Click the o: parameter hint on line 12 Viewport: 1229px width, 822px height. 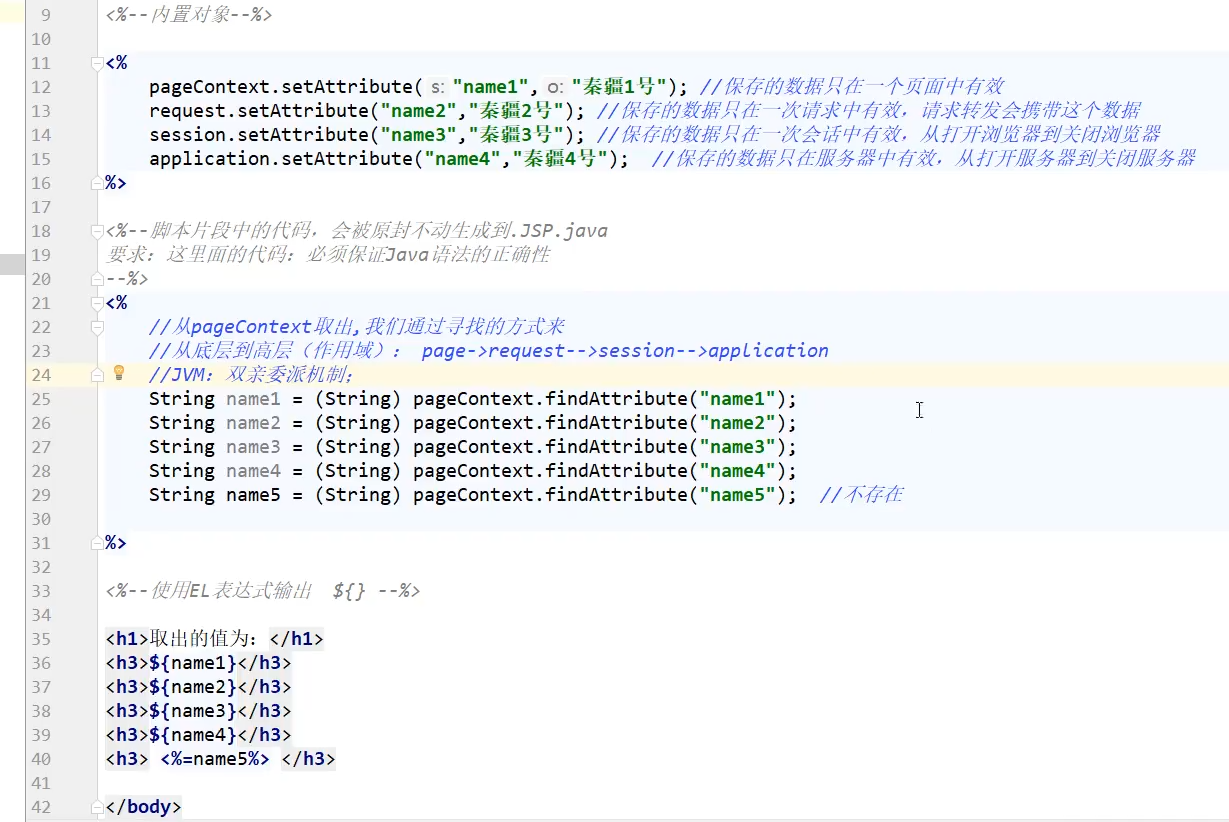pos(556,88)
